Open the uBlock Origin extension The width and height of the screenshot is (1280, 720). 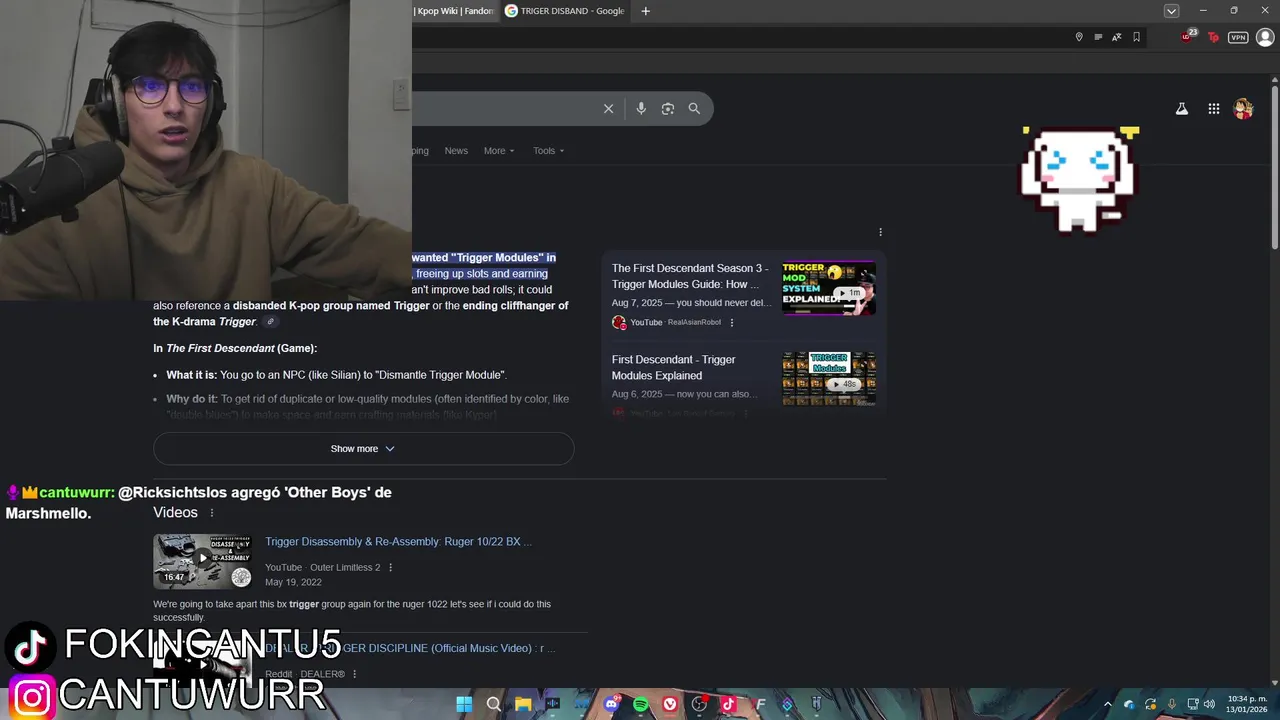[1188, 37]
